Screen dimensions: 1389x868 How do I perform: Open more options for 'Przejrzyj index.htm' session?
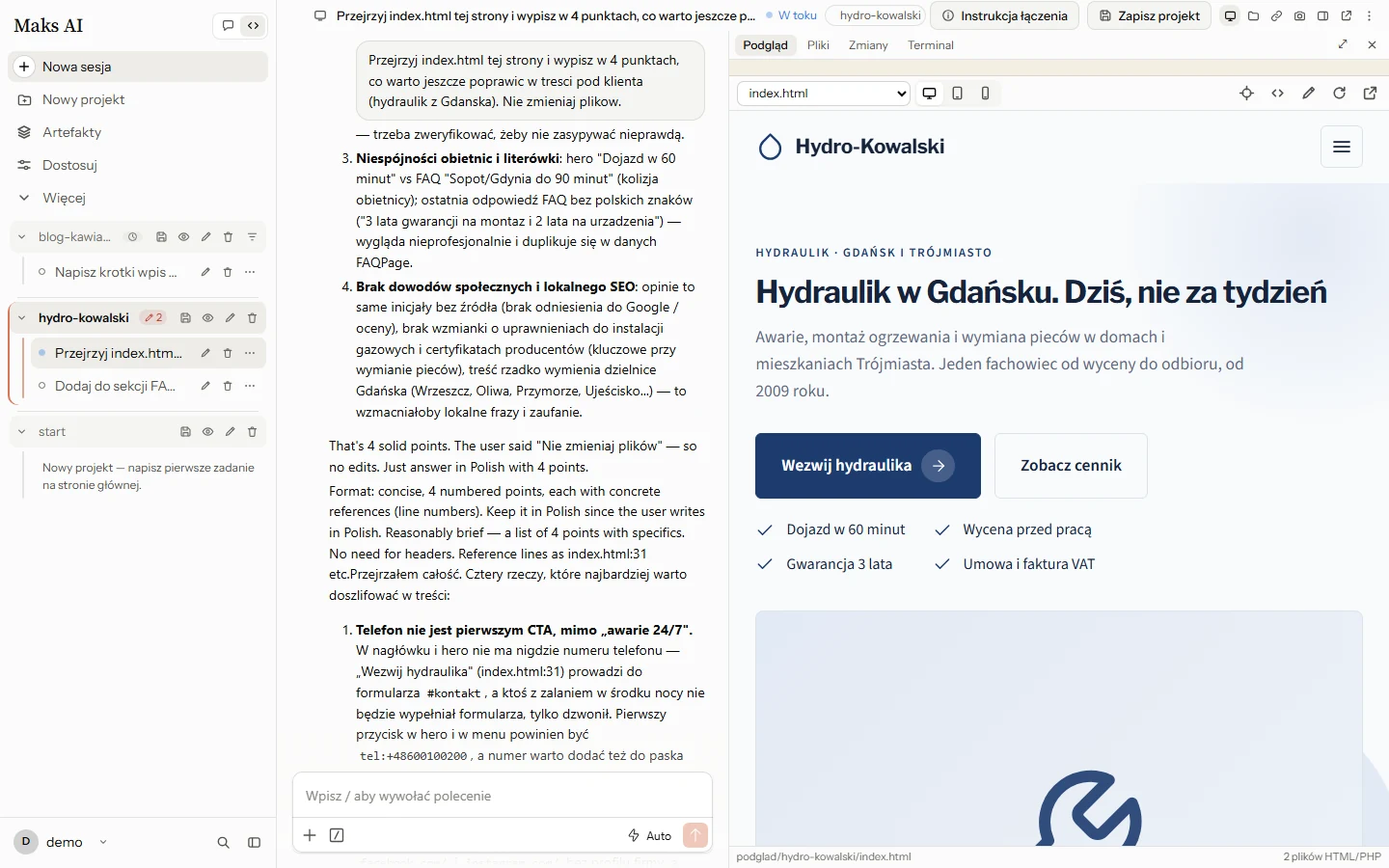(250, 353)
